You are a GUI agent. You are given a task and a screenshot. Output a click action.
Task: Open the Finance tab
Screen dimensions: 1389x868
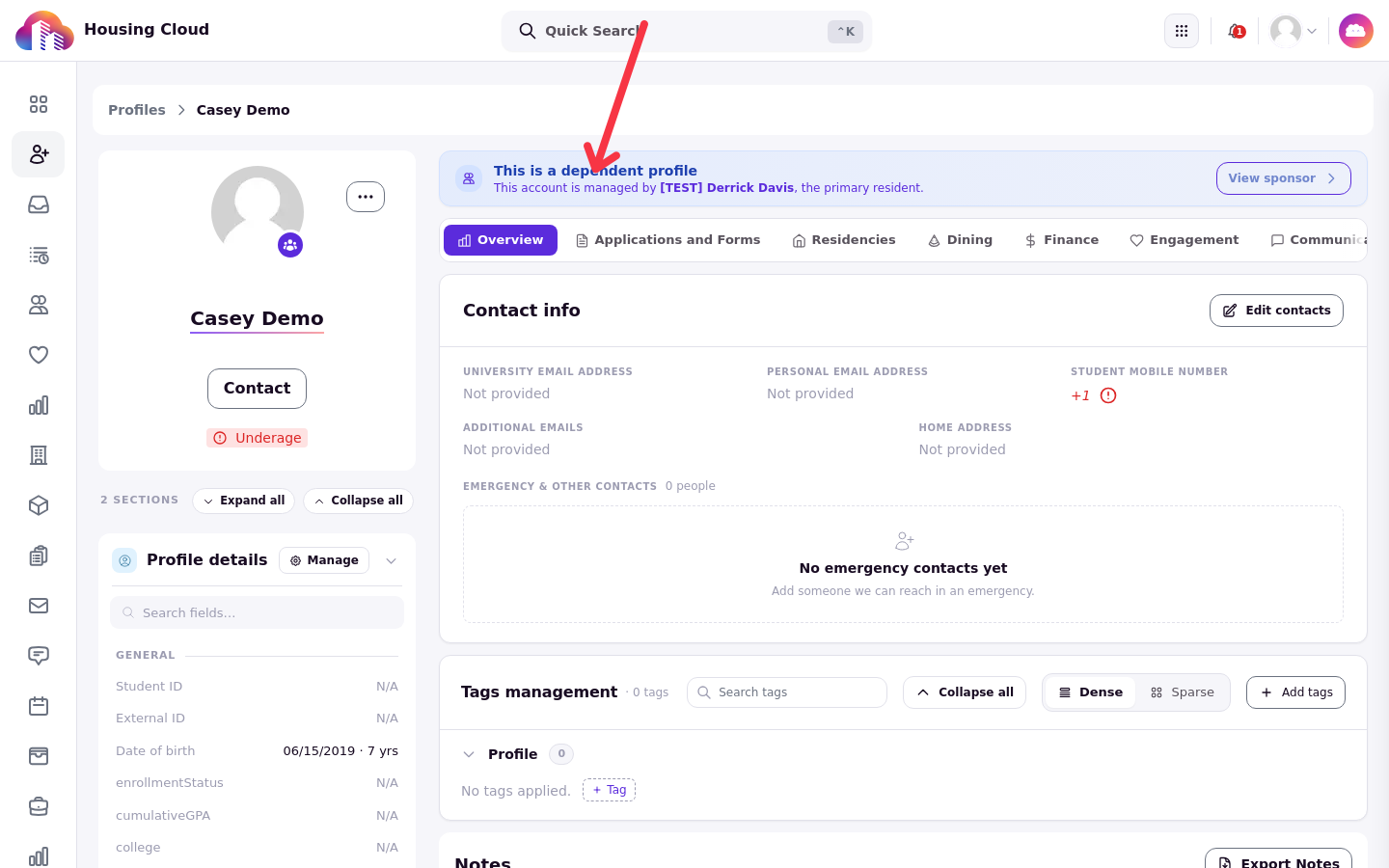pos(1061,240)
